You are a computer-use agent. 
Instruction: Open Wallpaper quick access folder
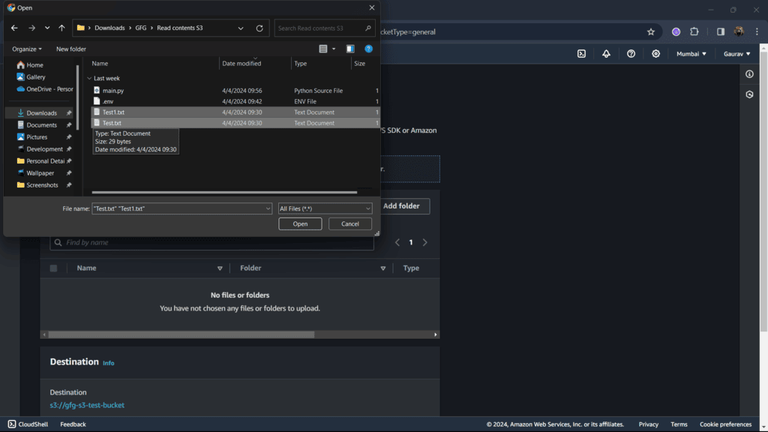(40, 173)
